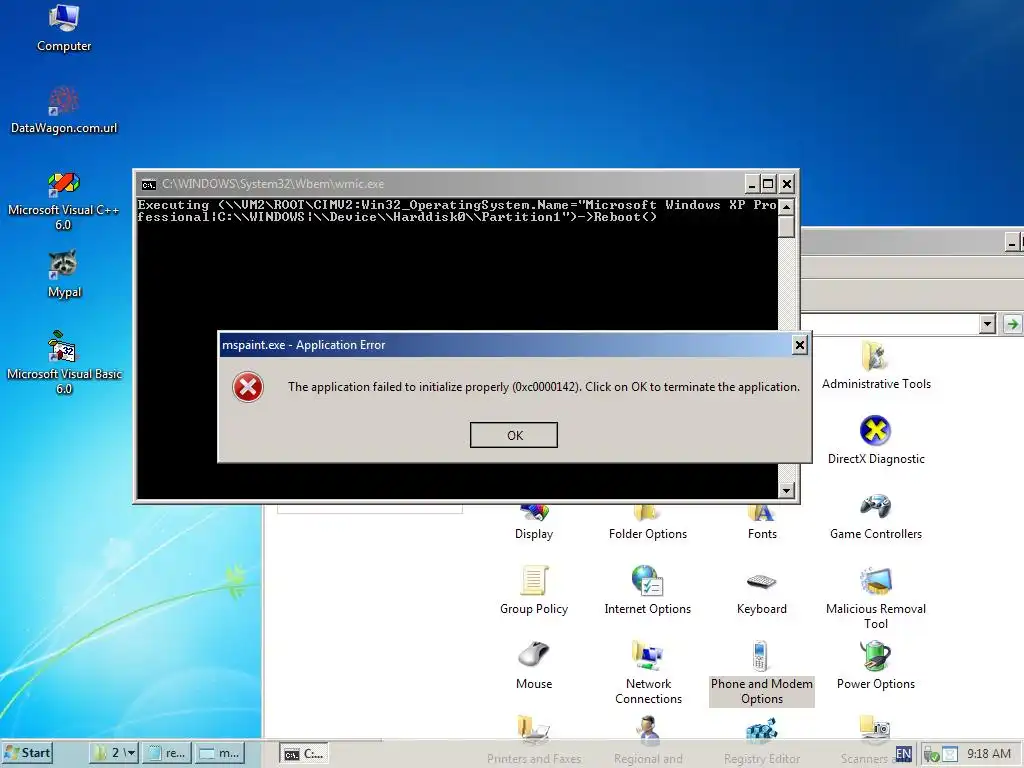
Task: Click the wmic.exe console title bar icon
Action: (149, 184)
